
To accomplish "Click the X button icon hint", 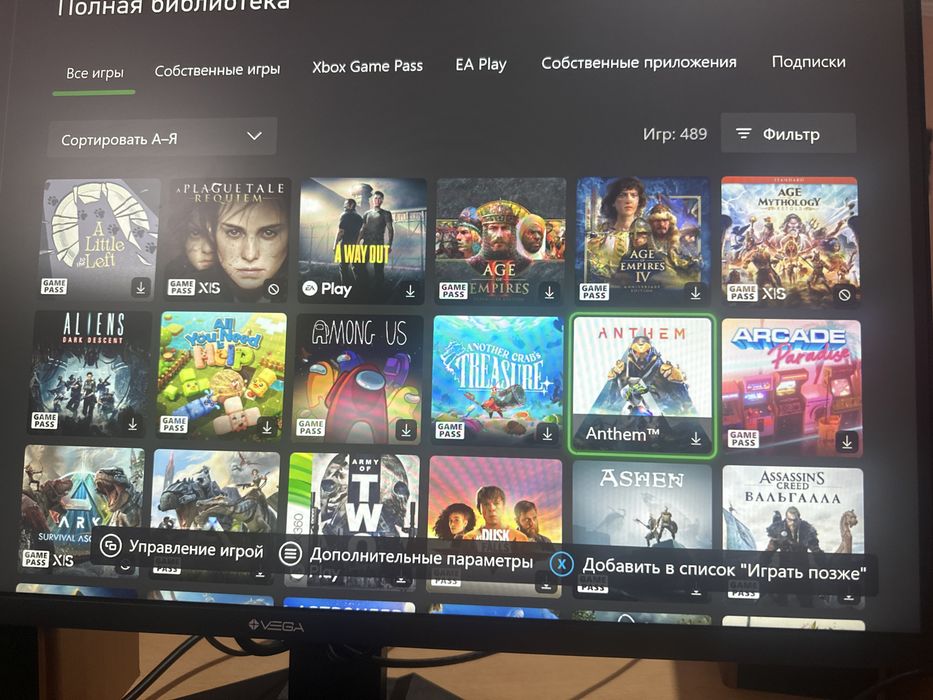I will (x=561, y=563).
